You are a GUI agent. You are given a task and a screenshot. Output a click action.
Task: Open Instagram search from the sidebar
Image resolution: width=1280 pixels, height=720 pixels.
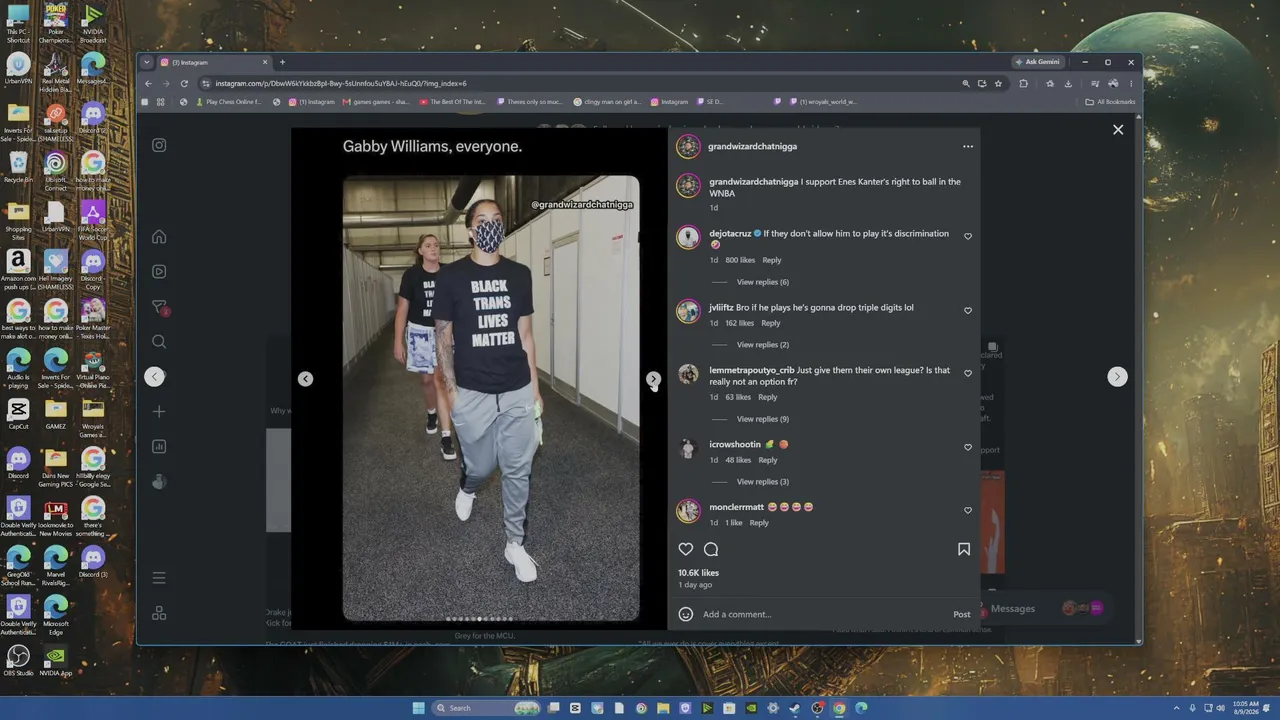coord(159,342)
